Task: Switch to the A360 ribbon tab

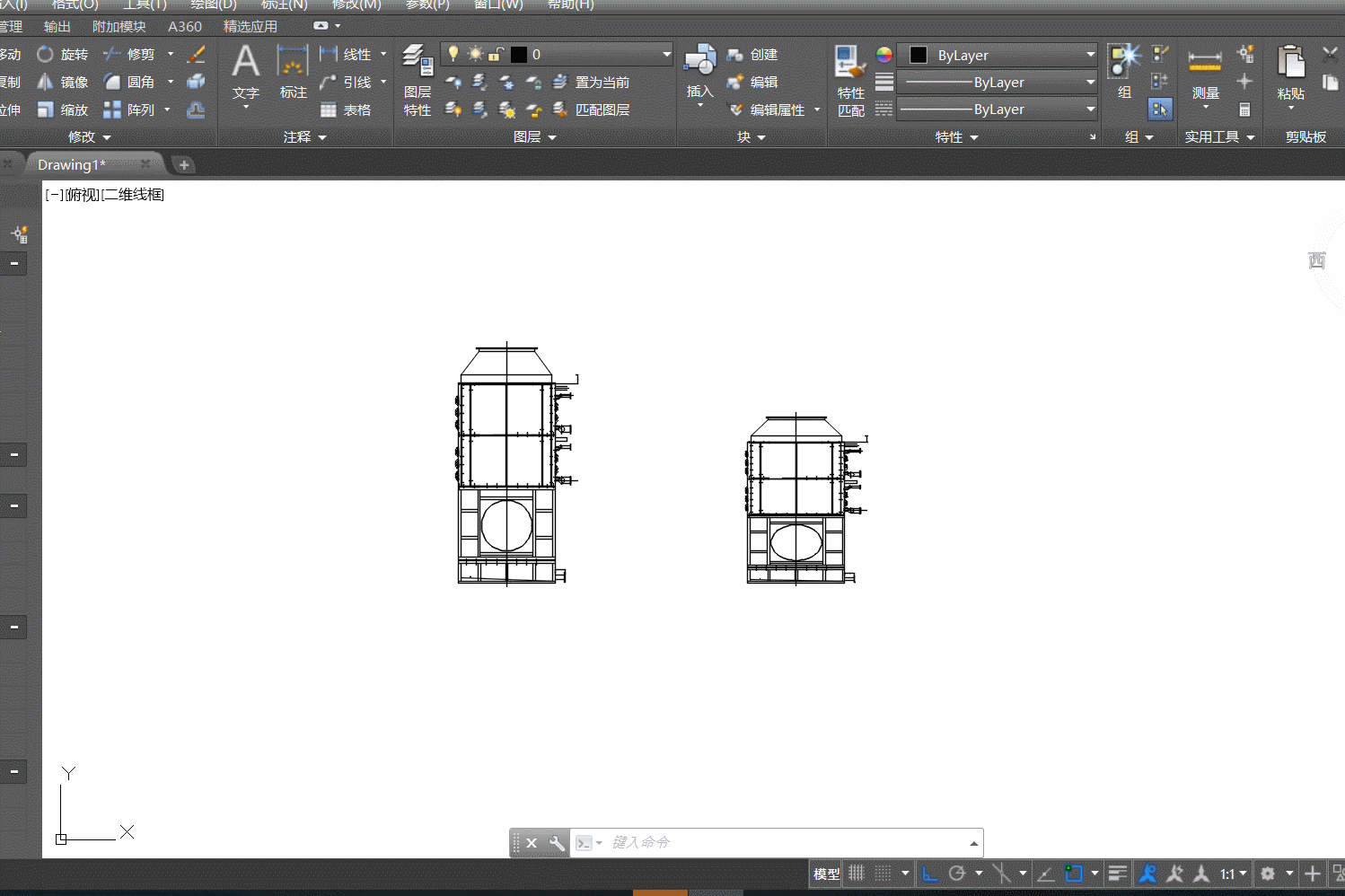Action: (x=185, y=27)
